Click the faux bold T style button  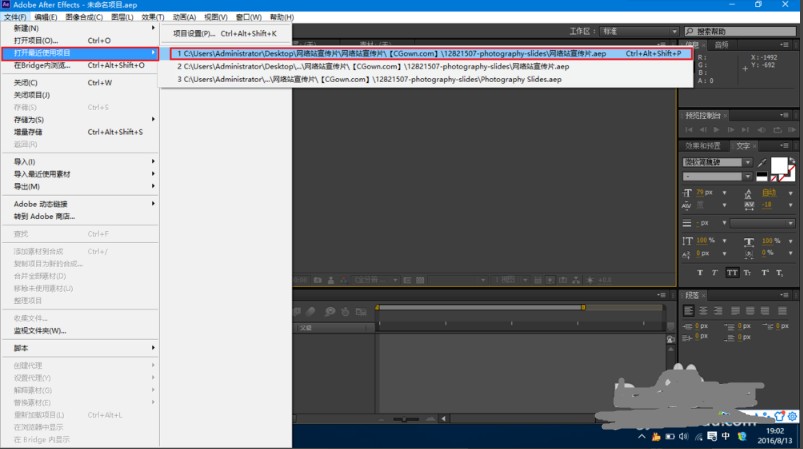coord(701,272)
